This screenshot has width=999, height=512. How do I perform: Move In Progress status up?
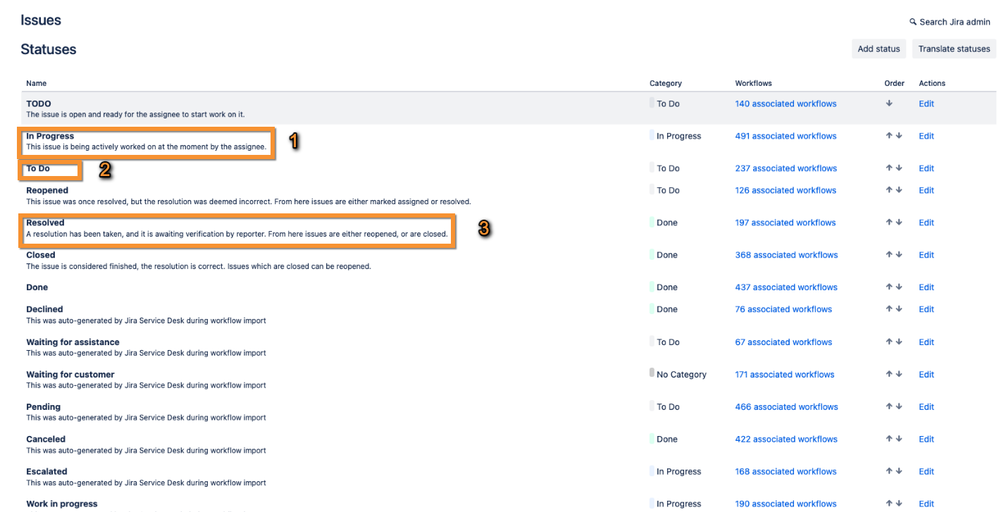(889, 136)
